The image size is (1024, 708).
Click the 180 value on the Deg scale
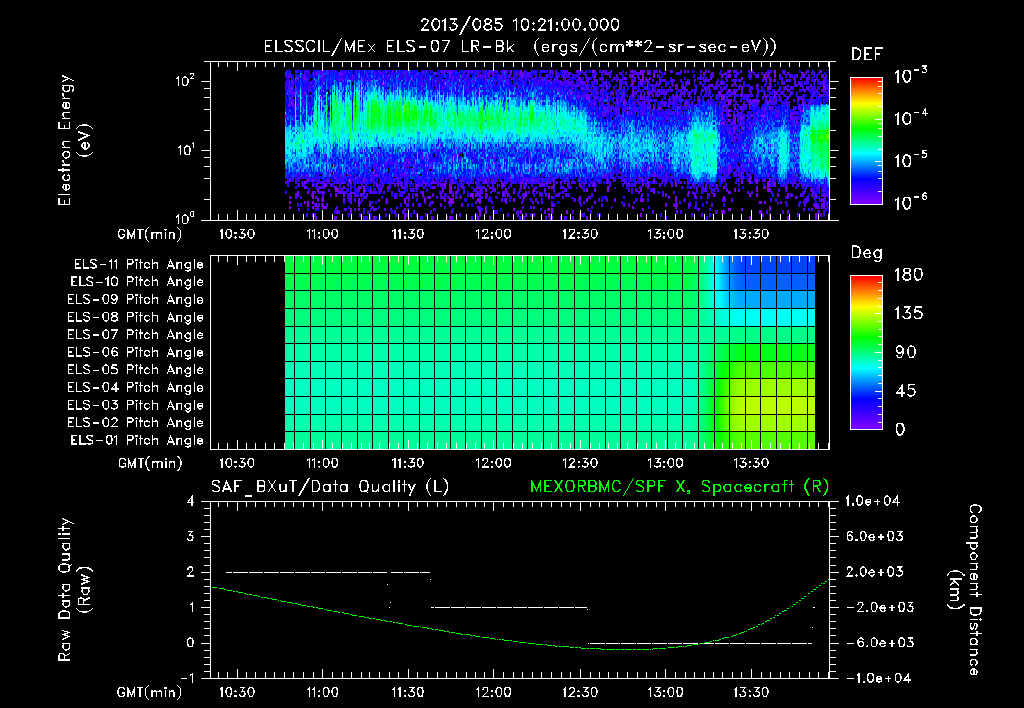(908, 275)
